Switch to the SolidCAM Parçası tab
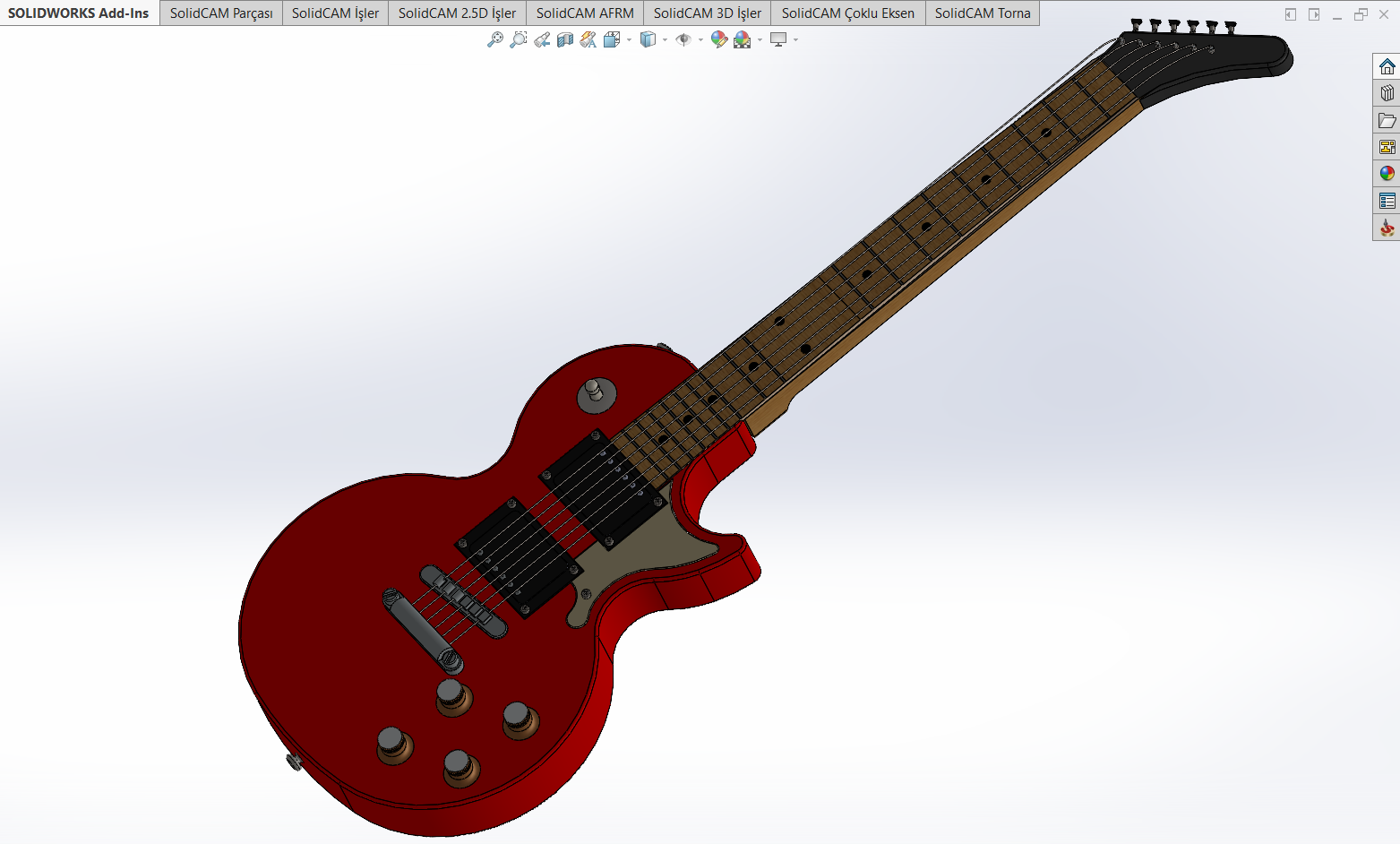 click(x=221, y=13)
